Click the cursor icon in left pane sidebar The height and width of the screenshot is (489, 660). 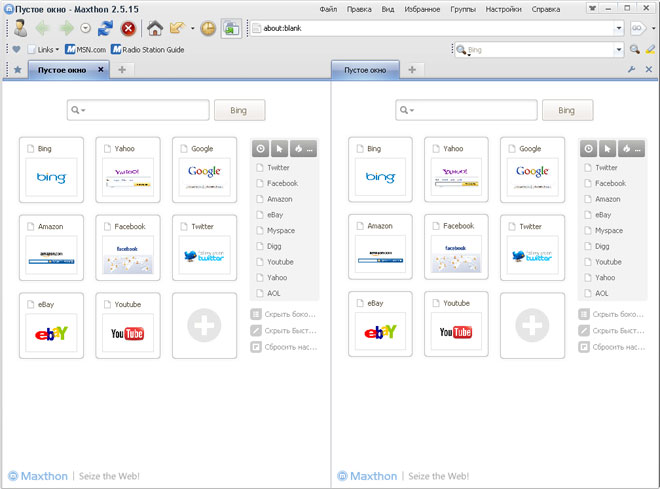tap(279, 149)
